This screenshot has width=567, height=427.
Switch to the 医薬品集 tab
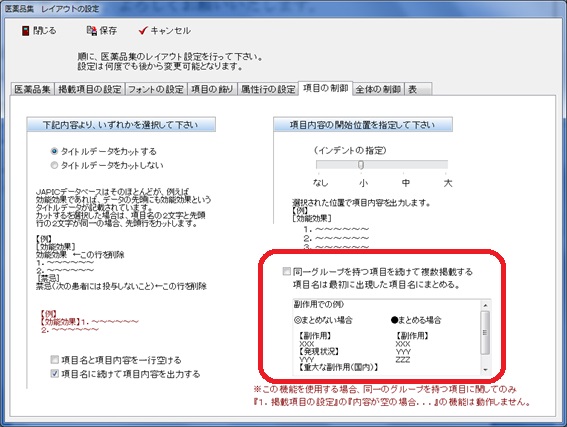(33, 89)
